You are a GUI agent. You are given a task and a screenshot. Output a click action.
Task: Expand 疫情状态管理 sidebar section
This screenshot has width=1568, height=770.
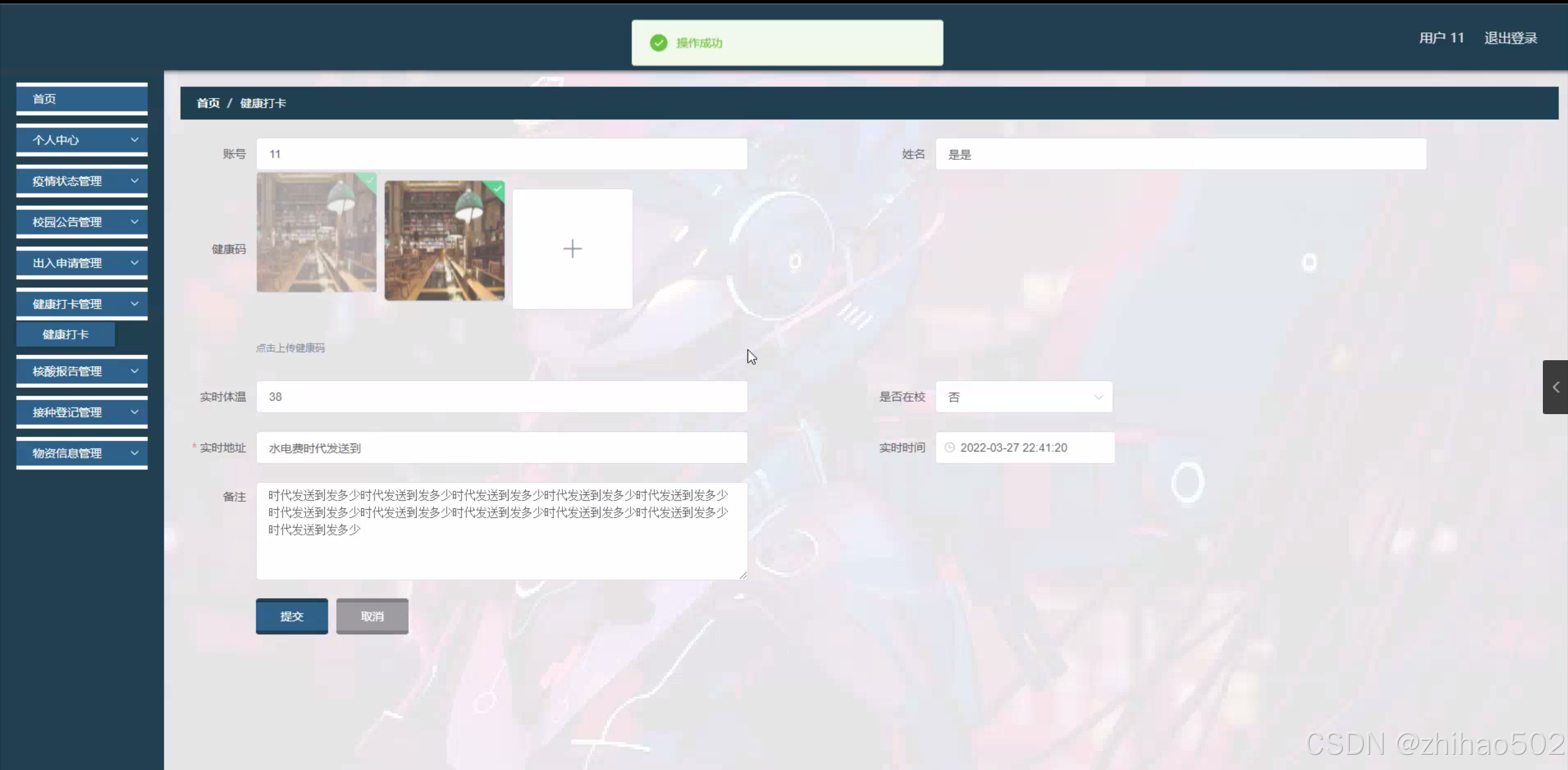tap(81, 181)
